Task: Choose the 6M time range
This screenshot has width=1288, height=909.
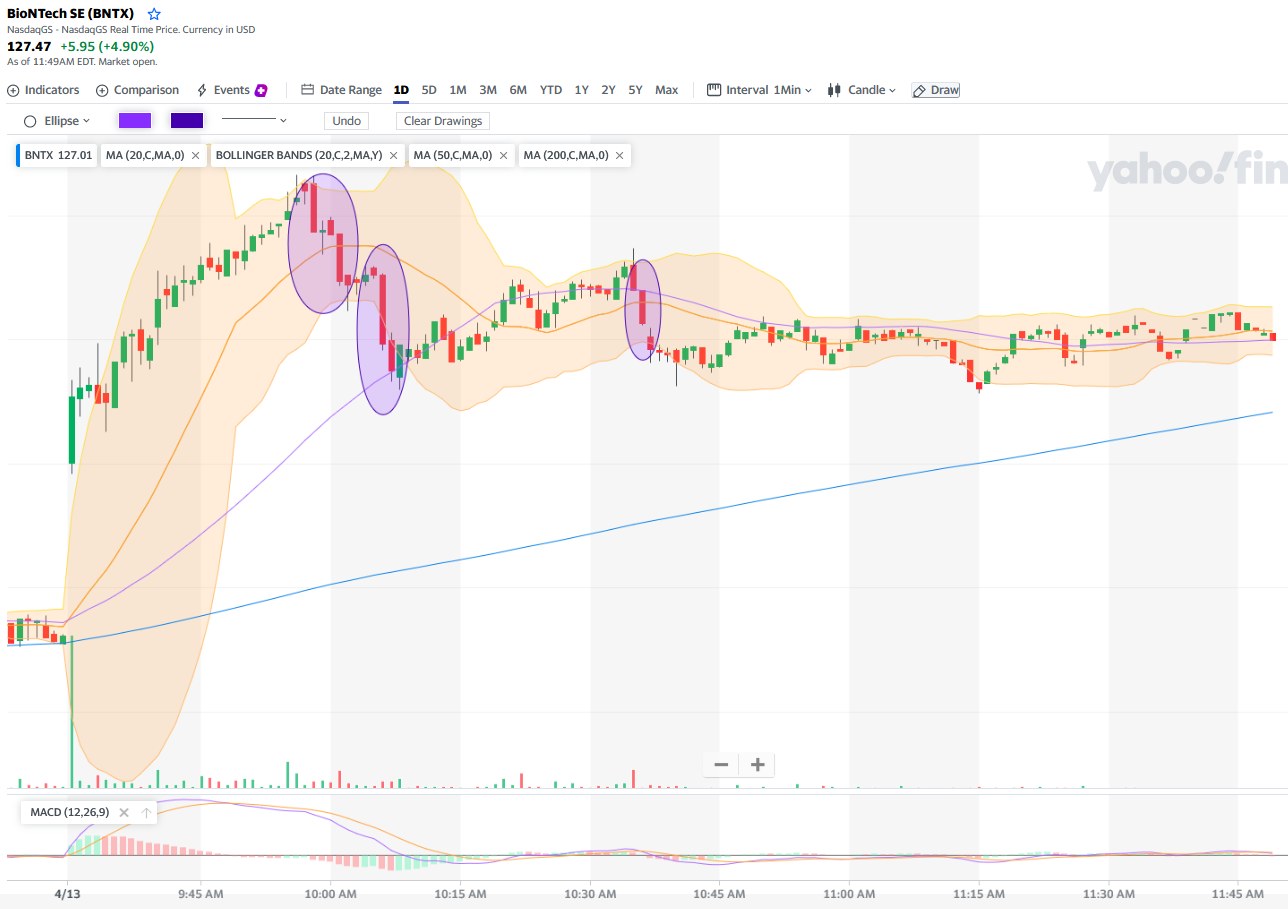Action: (518, 90)
